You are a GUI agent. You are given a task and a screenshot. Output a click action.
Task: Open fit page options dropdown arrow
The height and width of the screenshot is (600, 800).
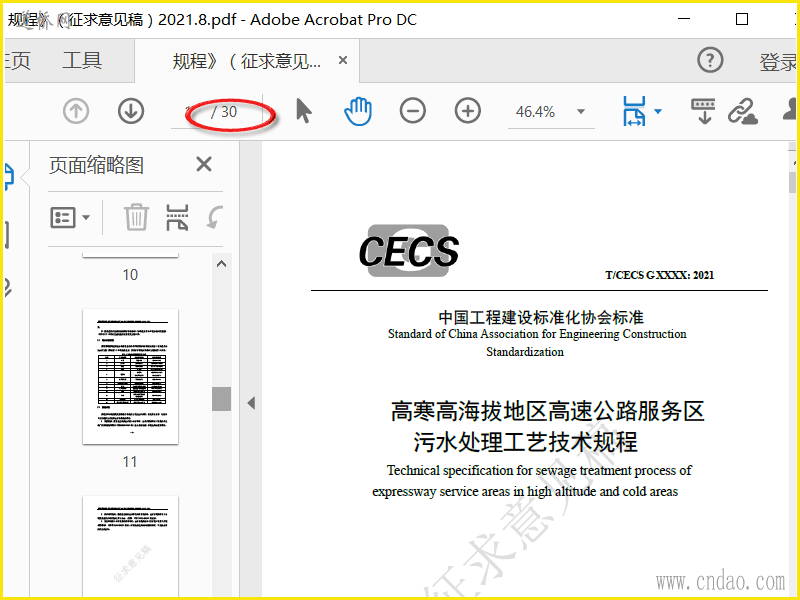[658, 111]
